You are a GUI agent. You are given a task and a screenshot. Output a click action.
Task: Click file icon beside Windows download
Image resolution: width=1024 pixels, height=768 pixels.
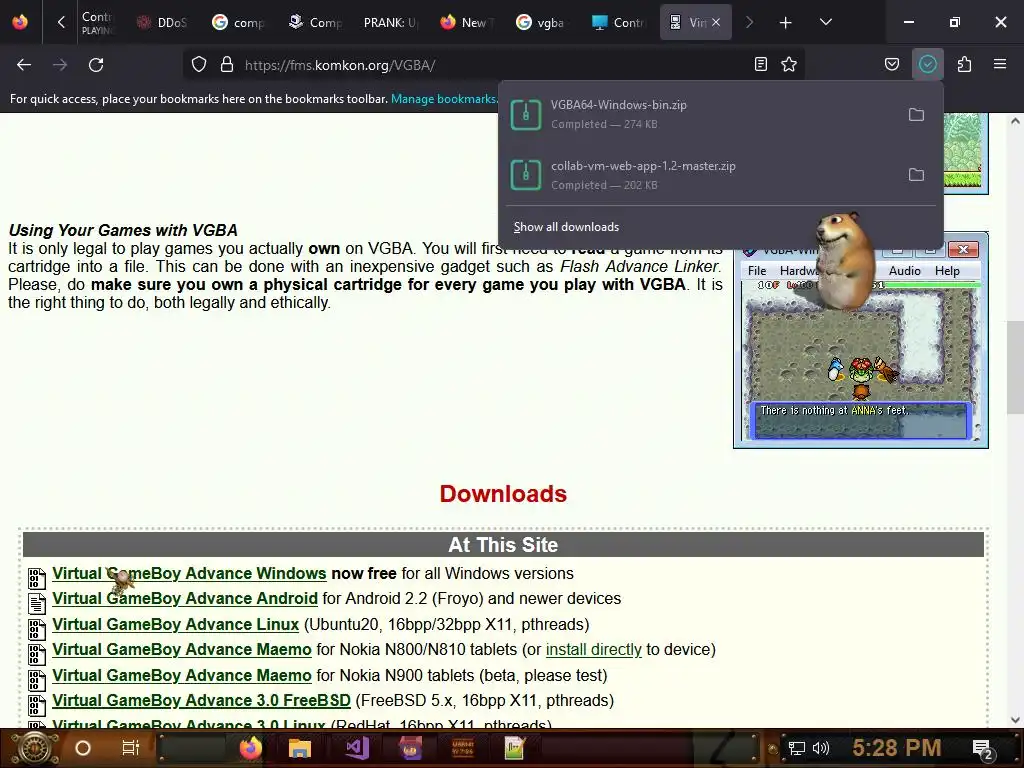tap(37, 578)
